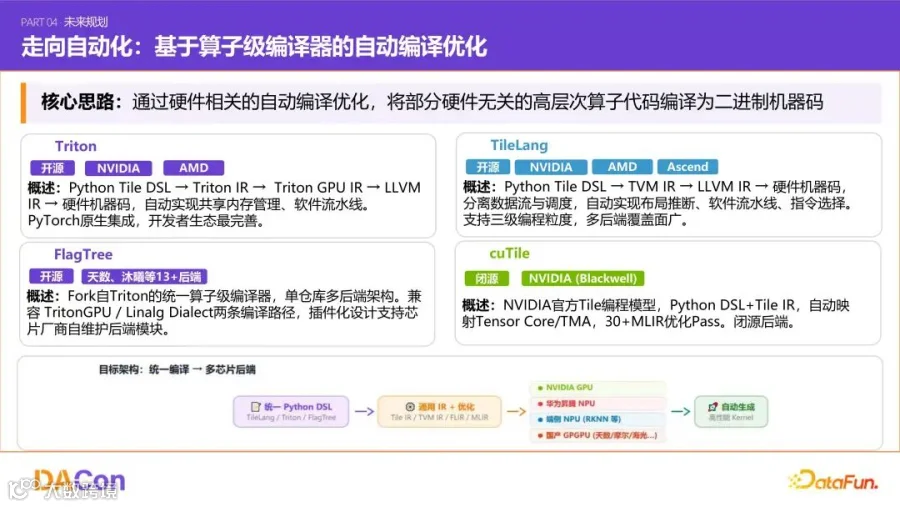The width and height of the screenshot is (900, 507).
Task: Click the 国产 GPGPU backend row
Action: (x=598, y=436)
